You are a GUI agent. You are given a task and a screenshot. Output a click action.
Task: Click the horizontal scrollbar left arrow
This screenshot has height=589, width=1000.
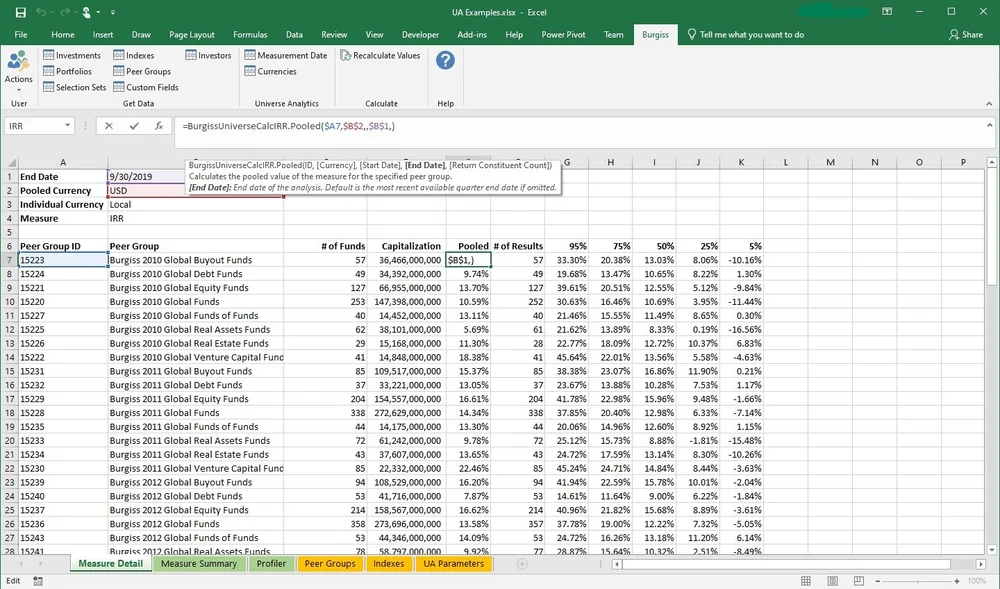click(x=617, y=564)
